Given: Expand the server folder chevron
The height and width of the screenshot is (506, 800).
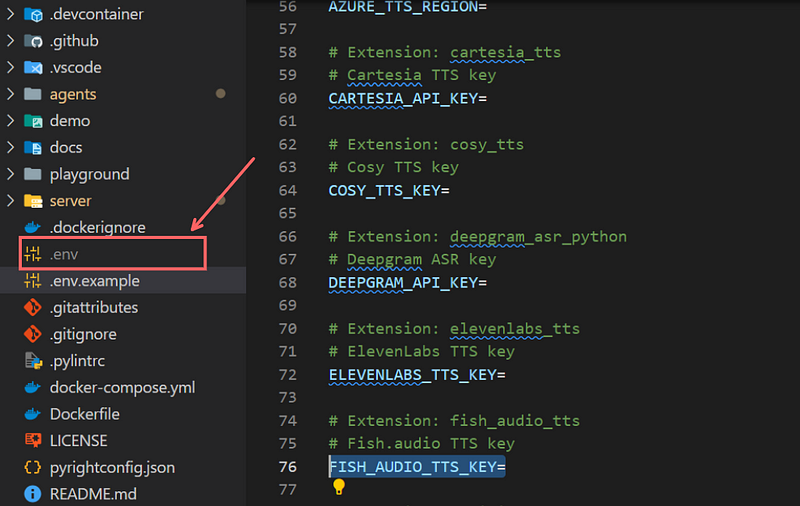Looking at the screenshot, I should point(10,200).
